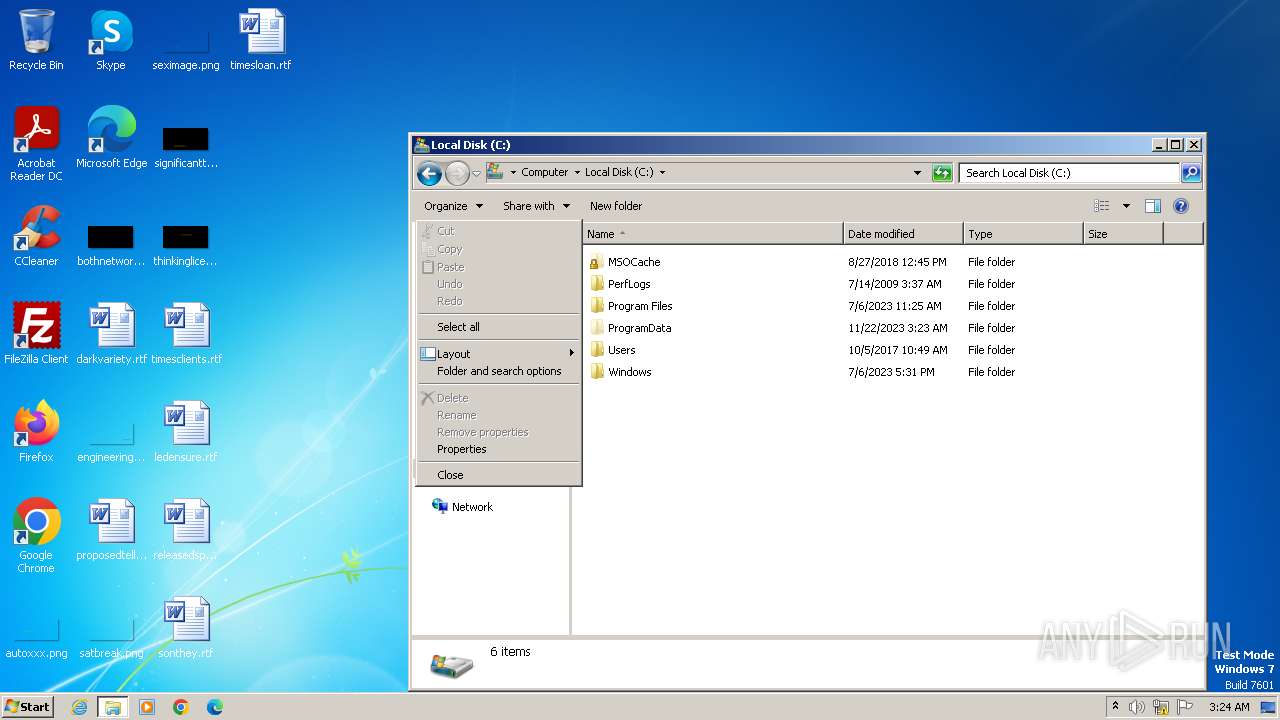Select sonthey.rtf on the desktop
Image resolution: width=1280 pixels, height=720 pixels.
pos(186,628)
